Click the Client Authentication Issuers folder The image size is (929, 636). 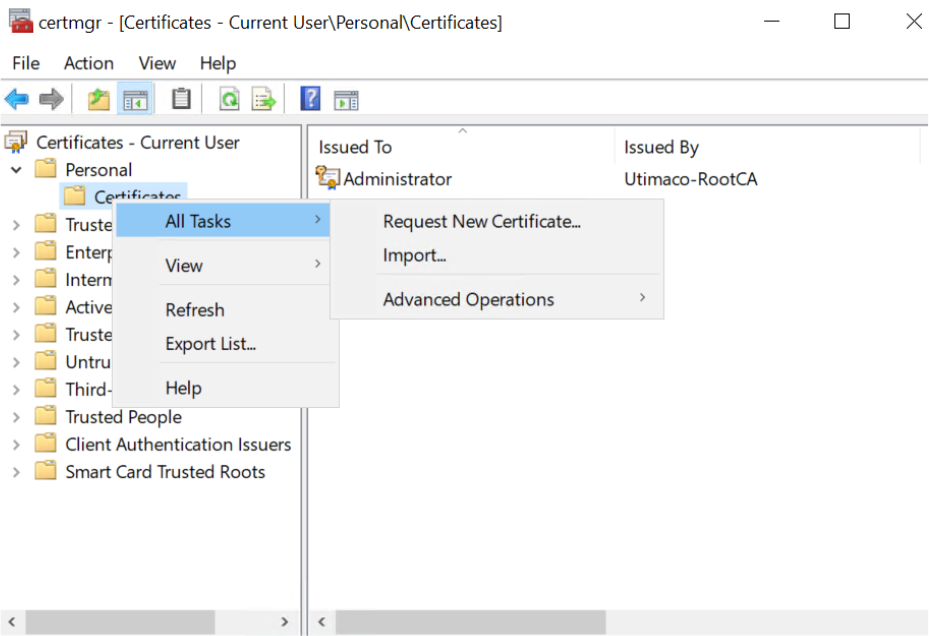[x=178, y=444]
